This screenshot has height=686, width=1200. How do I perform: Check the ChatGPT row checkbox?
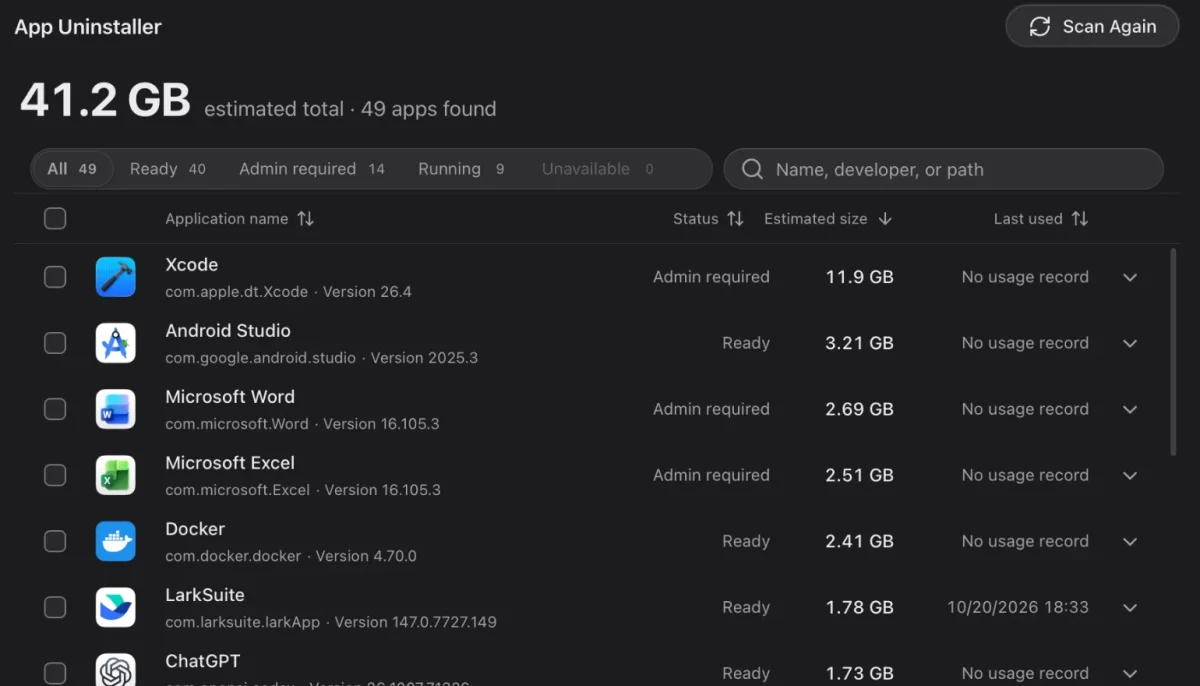point(55,673)
